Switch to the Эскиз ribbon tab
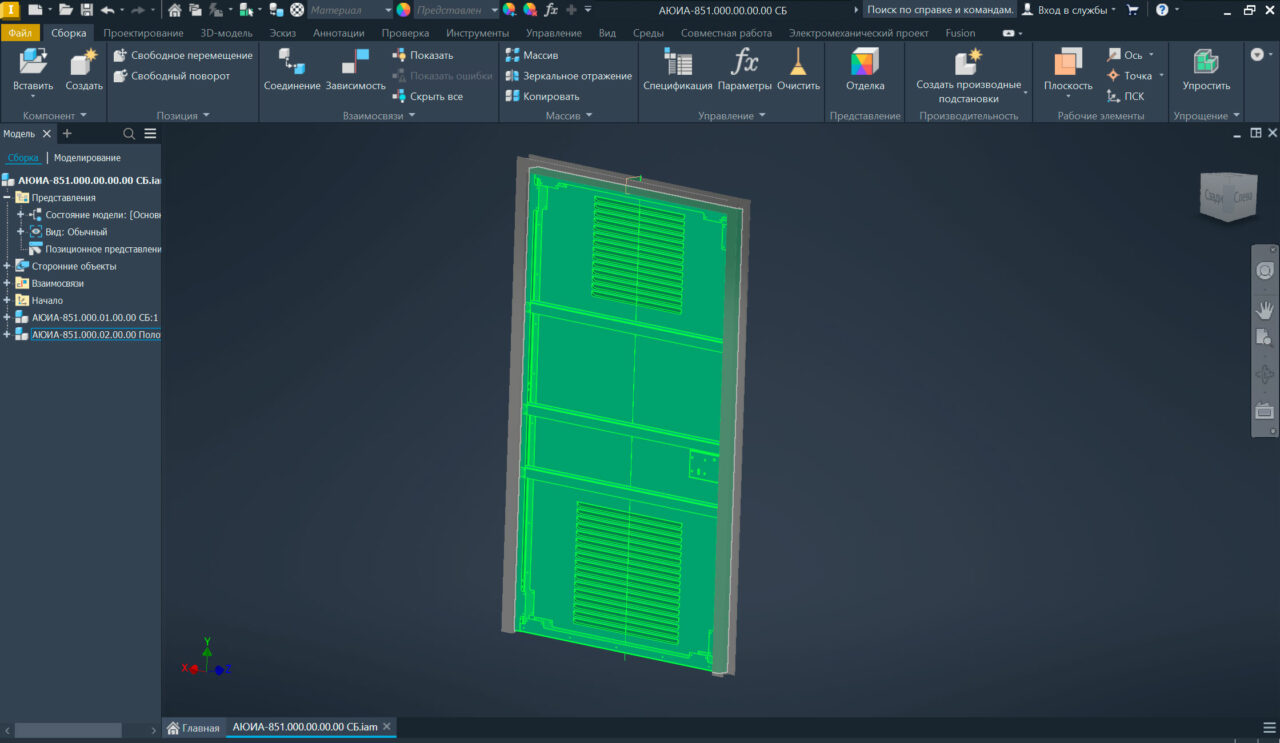This screenshot has height=743, width=1280. (282, 33)
